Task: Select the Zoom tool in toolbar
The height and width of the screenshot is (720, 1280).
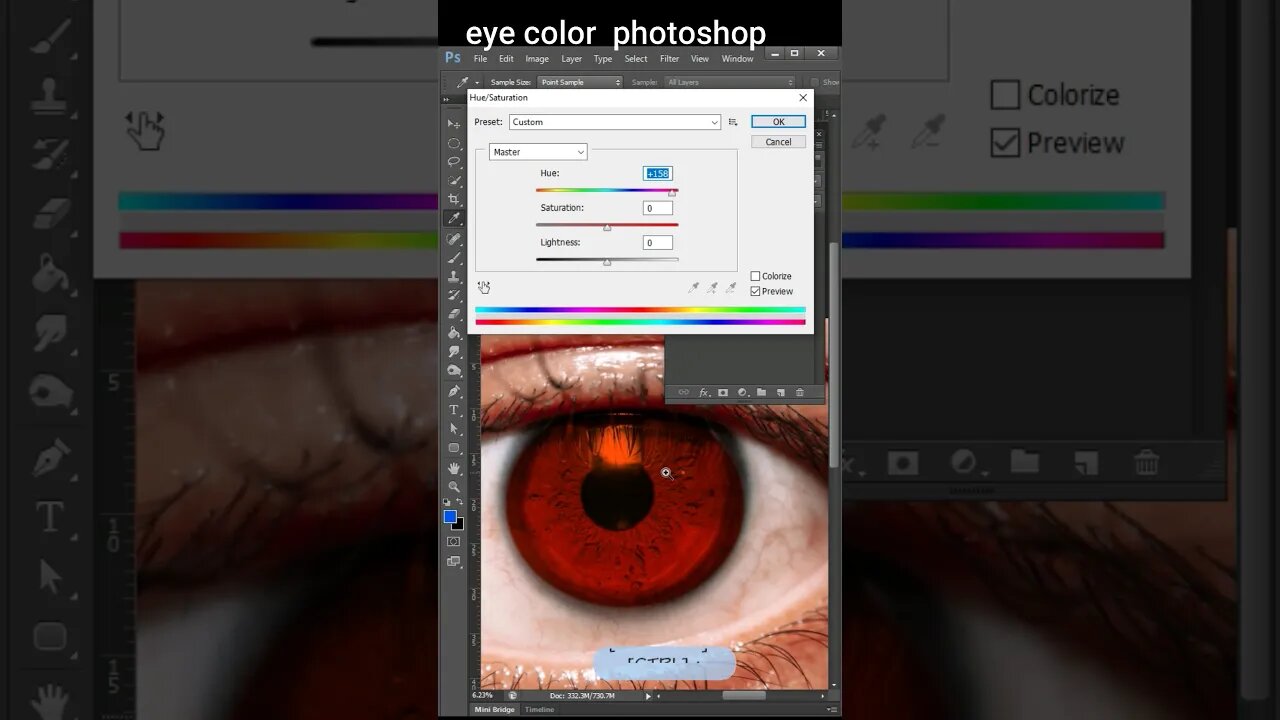Action: [x=454, y=487]
